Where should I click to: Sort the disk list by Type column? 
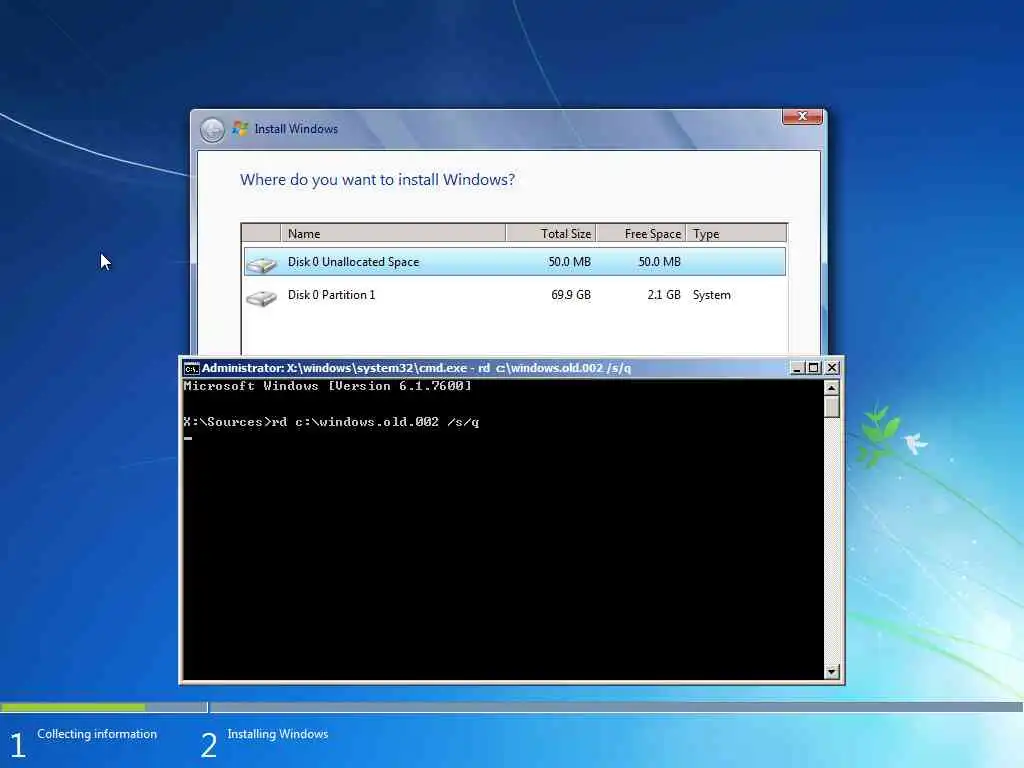click(736, 233)
